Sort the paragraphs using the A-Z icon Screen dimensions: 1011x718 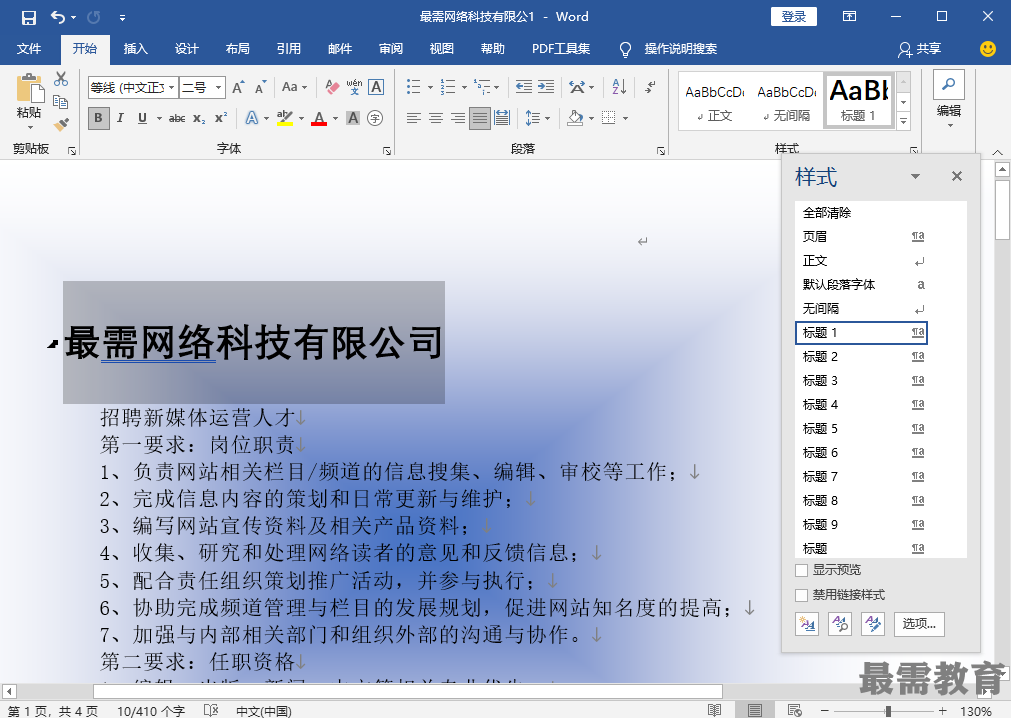619,87
